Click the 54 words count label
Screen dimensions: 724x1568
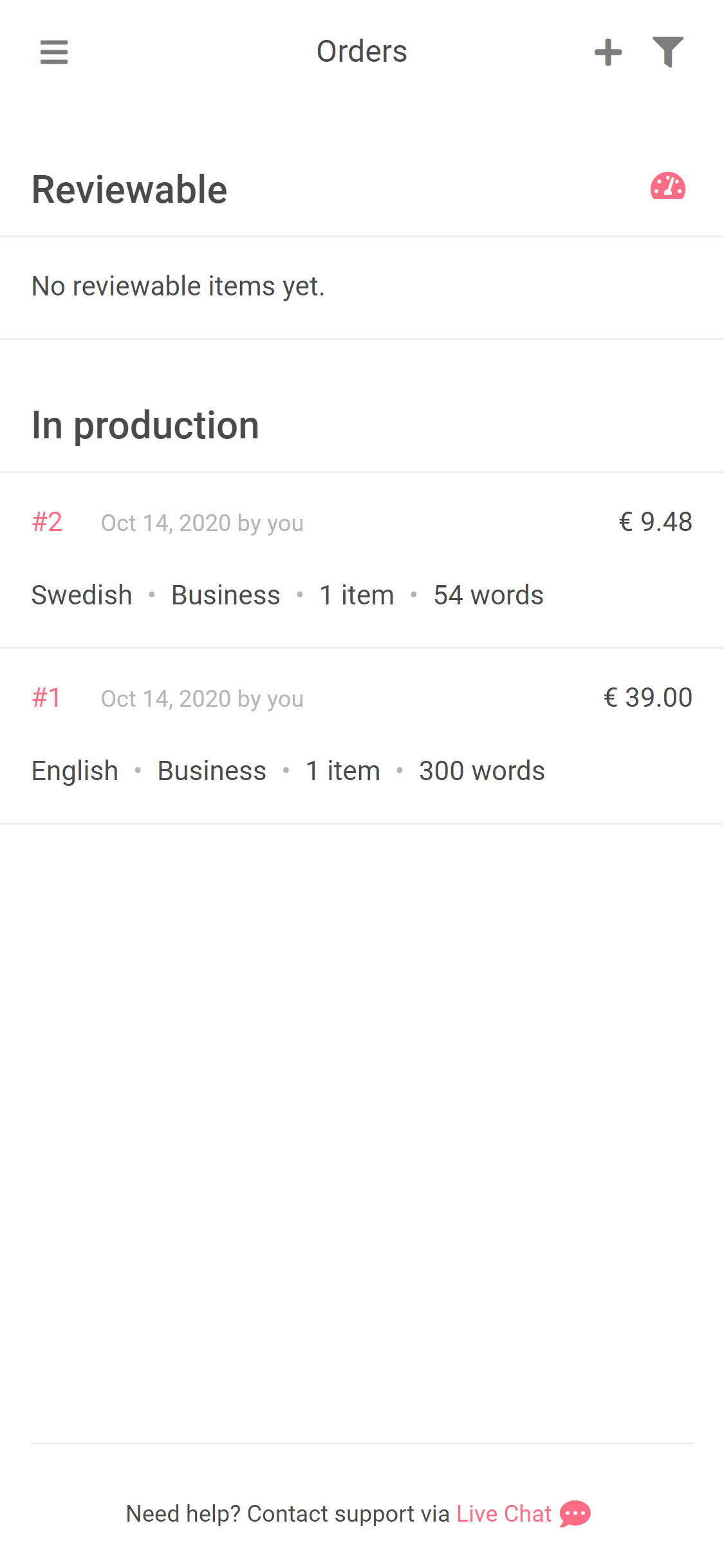pos(488,595)
